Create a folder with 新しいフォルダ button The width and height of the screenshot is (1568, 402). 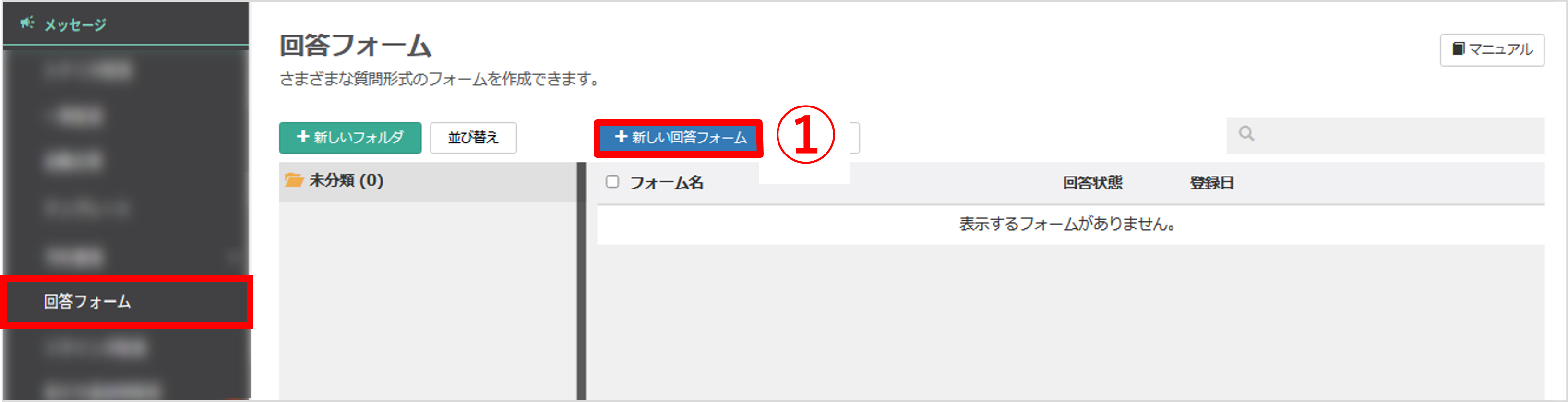click(350, 138)
